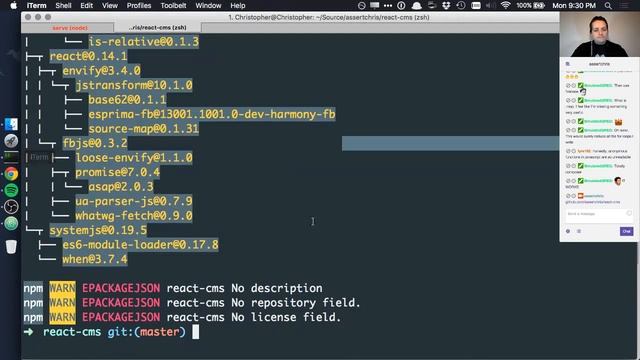Open the Wi-Fi status menu
The image size is (640, 360).
coord(505,5)
